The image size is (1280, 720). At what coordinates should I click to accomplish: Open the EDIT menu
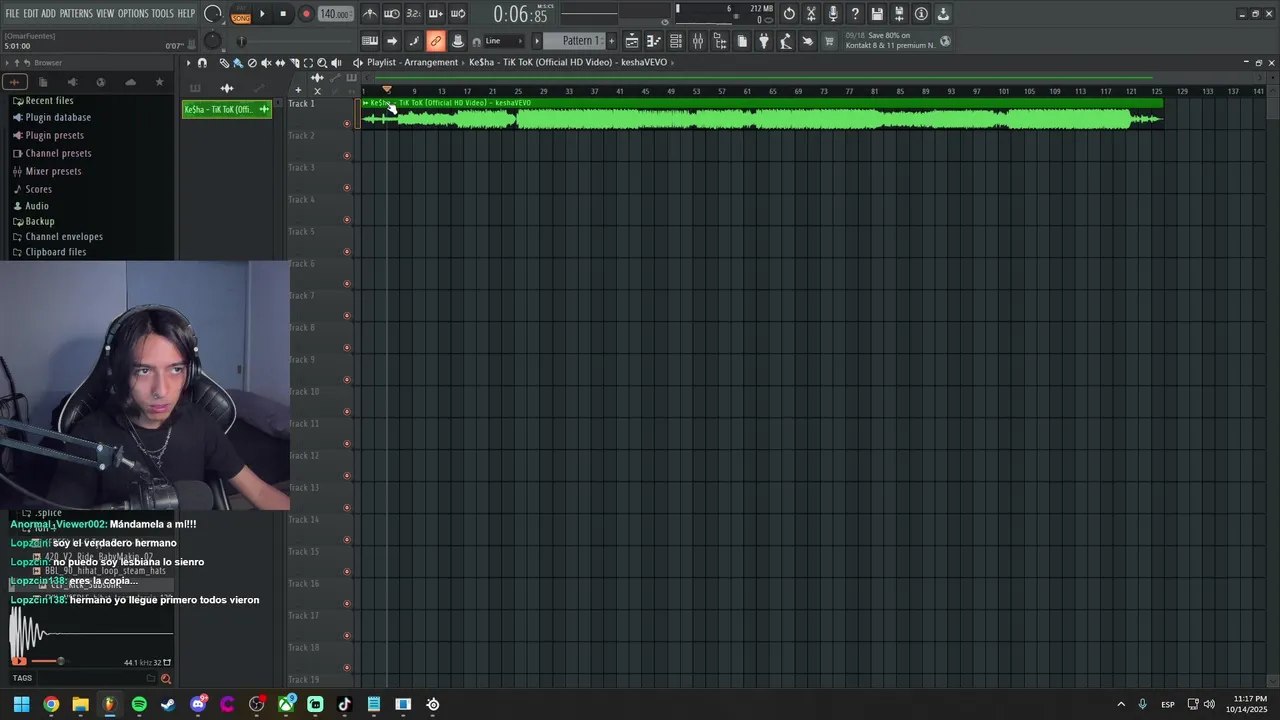(31, 14)
